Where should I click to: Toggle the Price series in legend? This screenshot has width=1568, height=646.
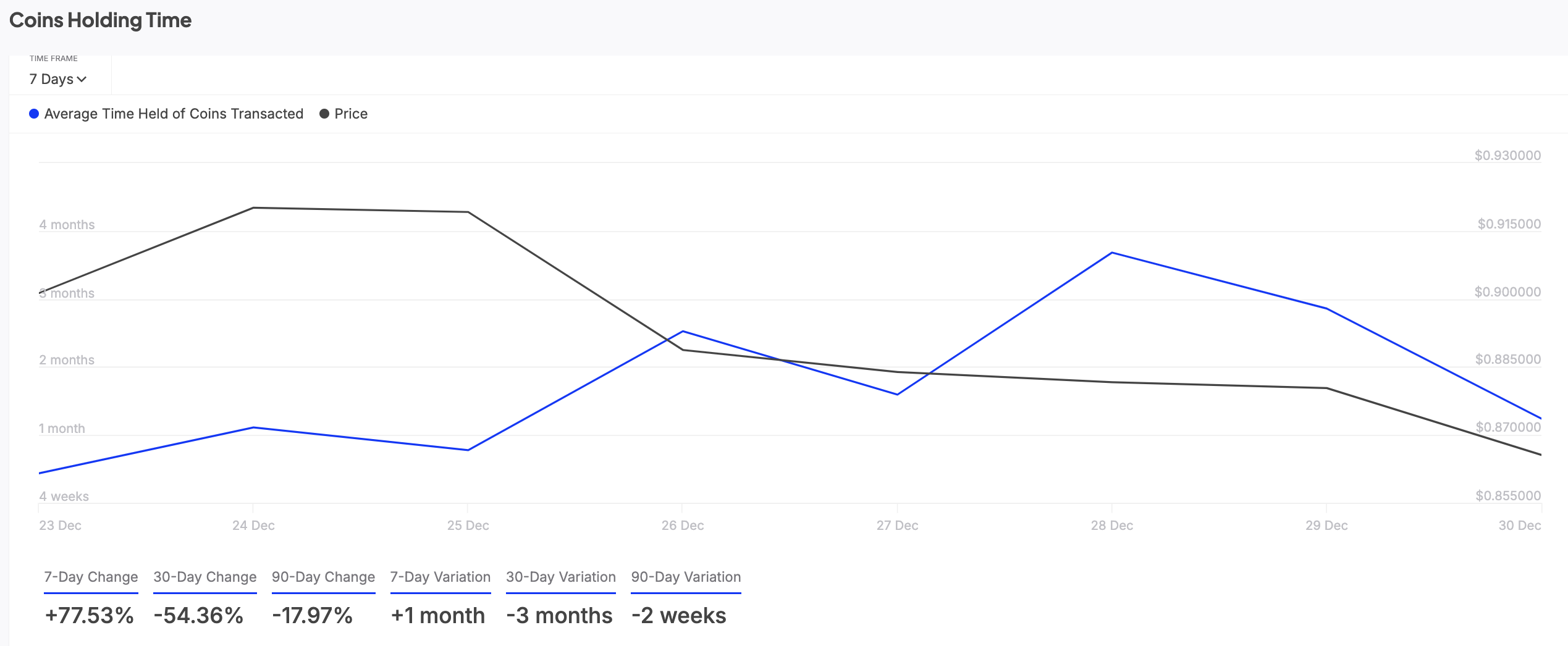[350, 114]
